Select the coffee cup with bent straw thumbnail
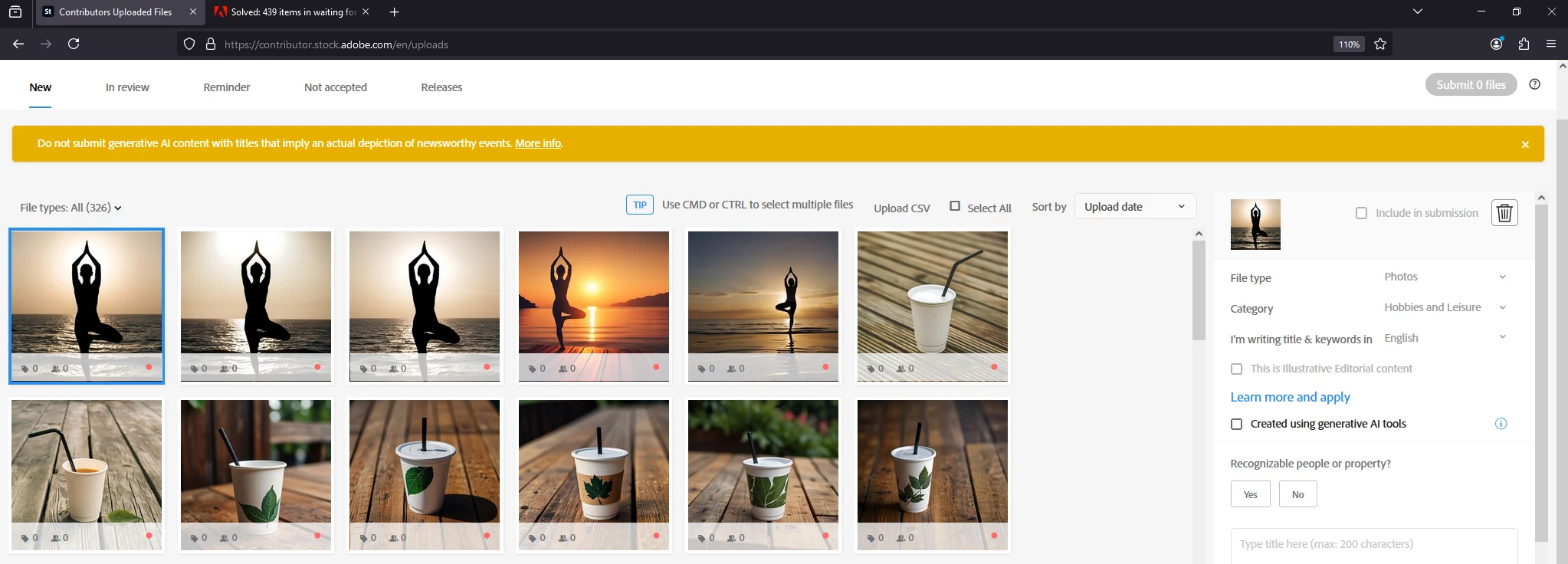The height and width of the screenshot is (564, 1568). pyautogui.click(x=87, y=474)
